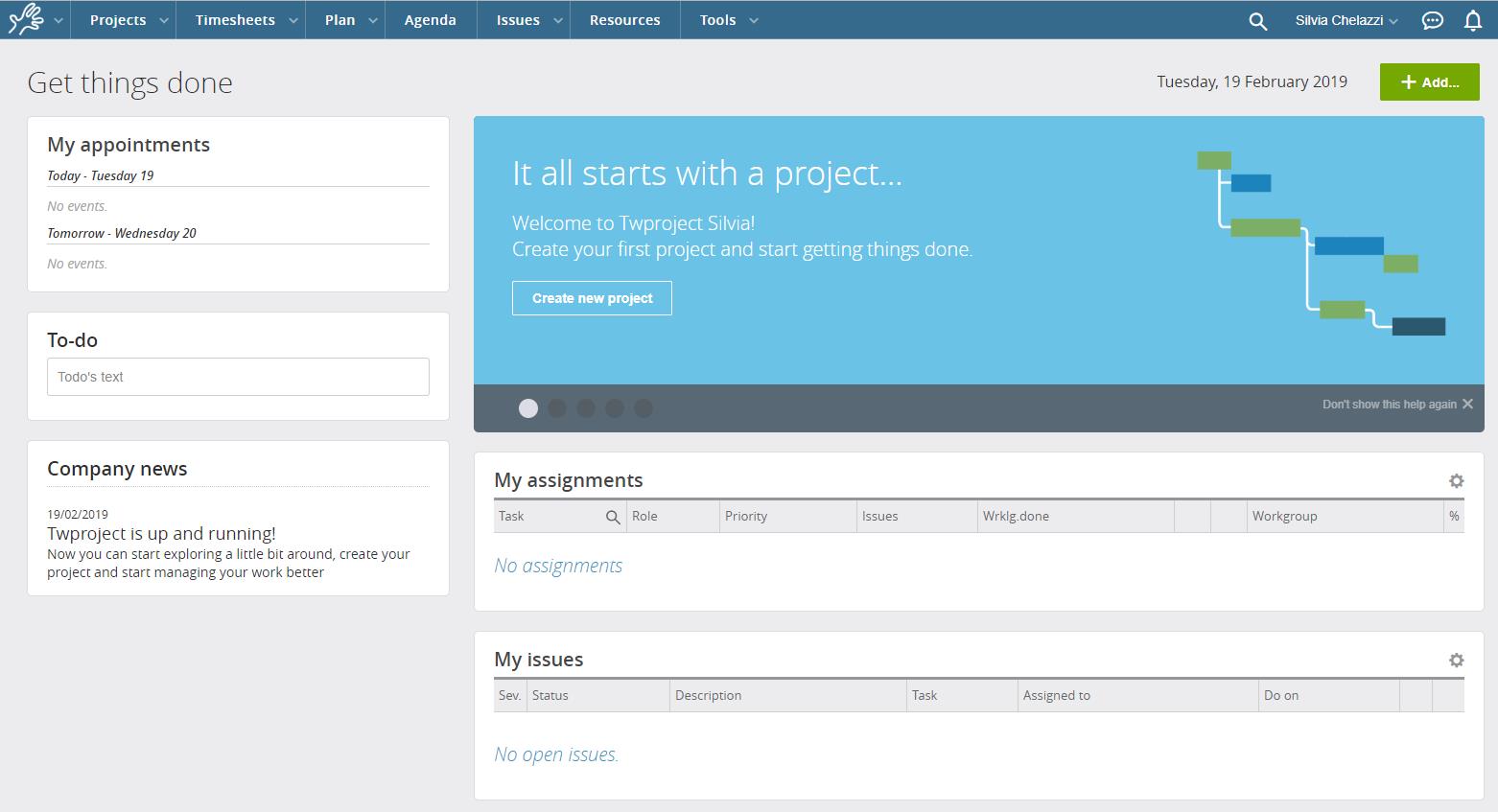This screenshot has height=812, width=1498.
Task: Sort assignments by Priority column
Action: tap(746, 516)
